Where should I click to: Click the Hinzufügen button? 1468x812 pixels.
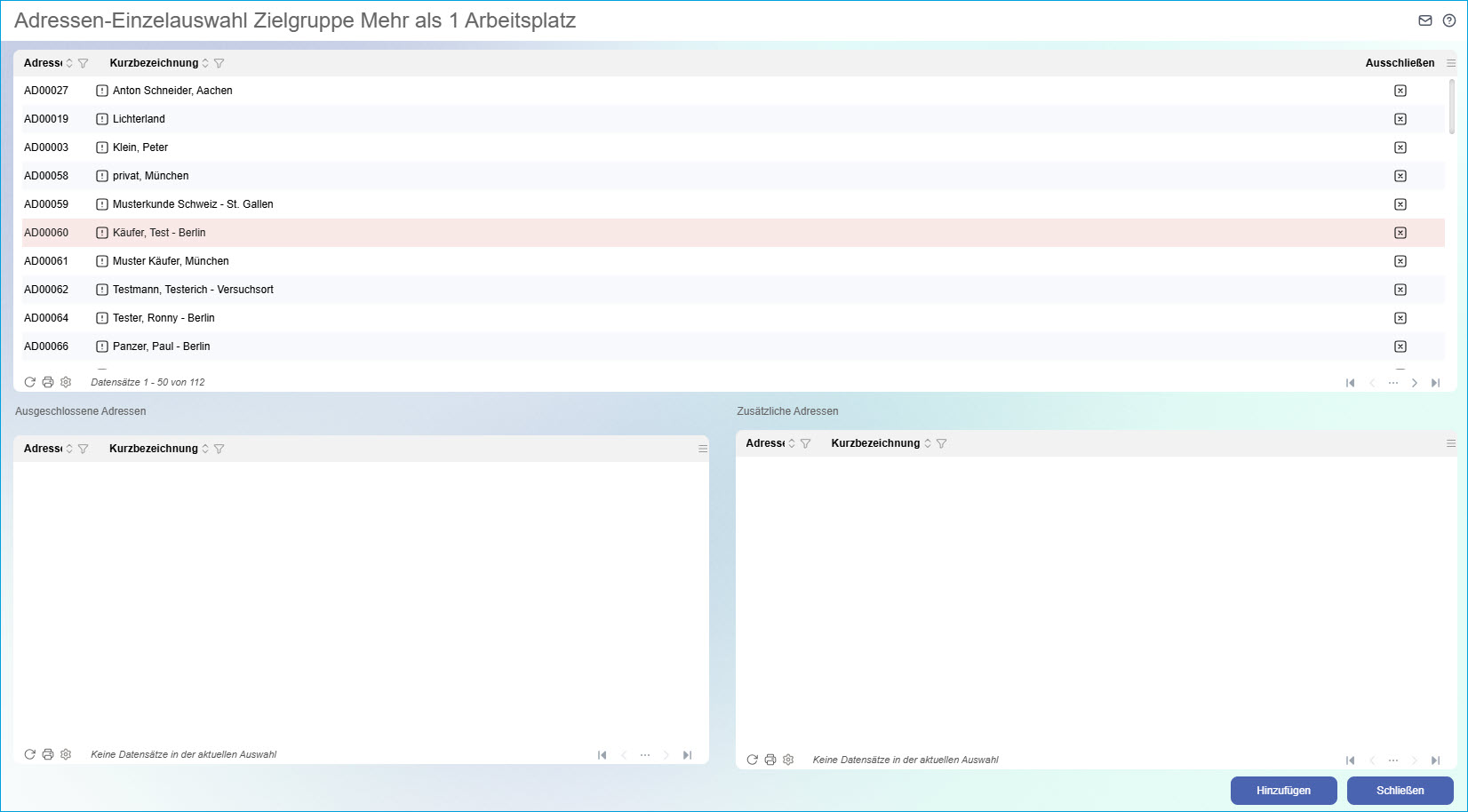(1283, 791)
